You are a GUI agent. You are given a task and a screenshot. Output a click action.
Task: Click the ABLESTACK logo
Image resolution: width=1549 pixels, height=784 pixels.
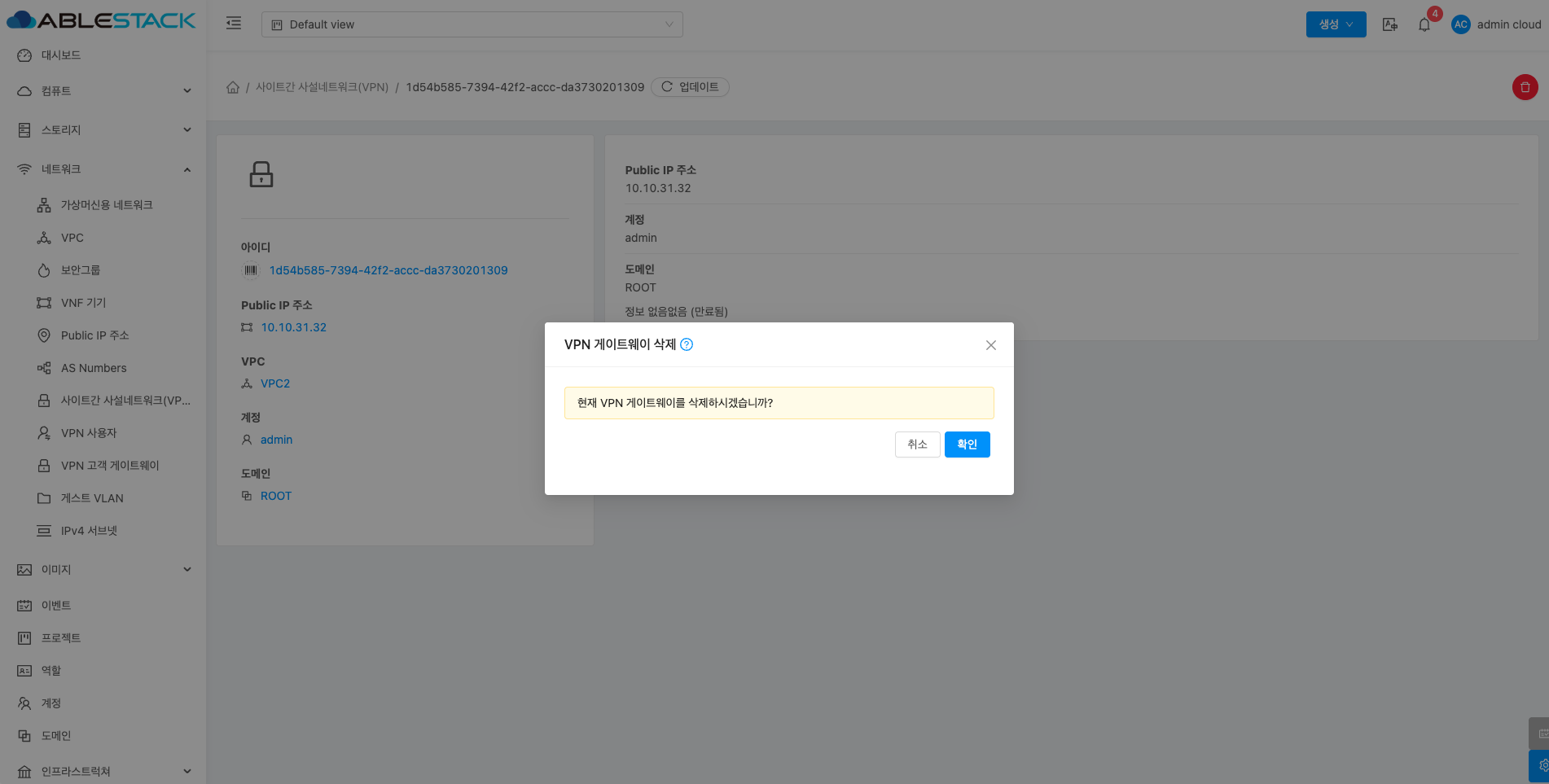(102, 20)
